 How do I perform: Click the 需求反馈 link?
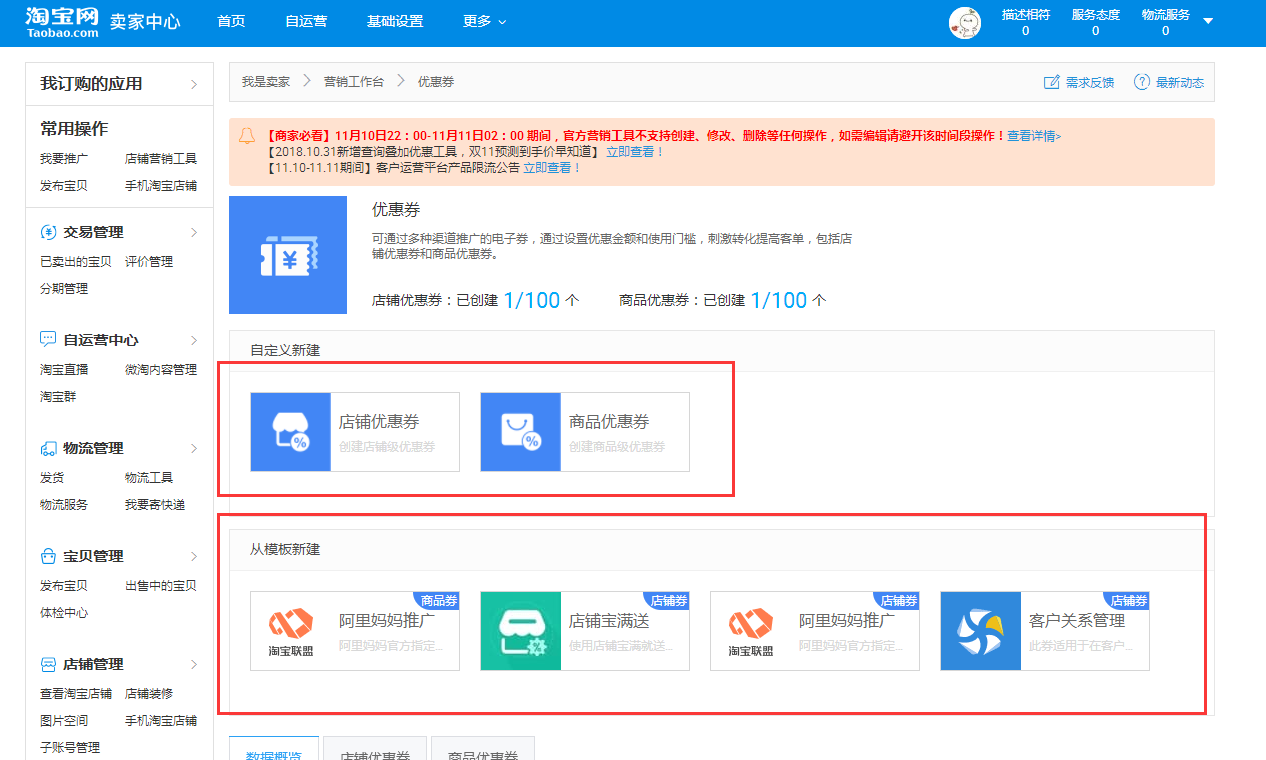coord(1090,82)
